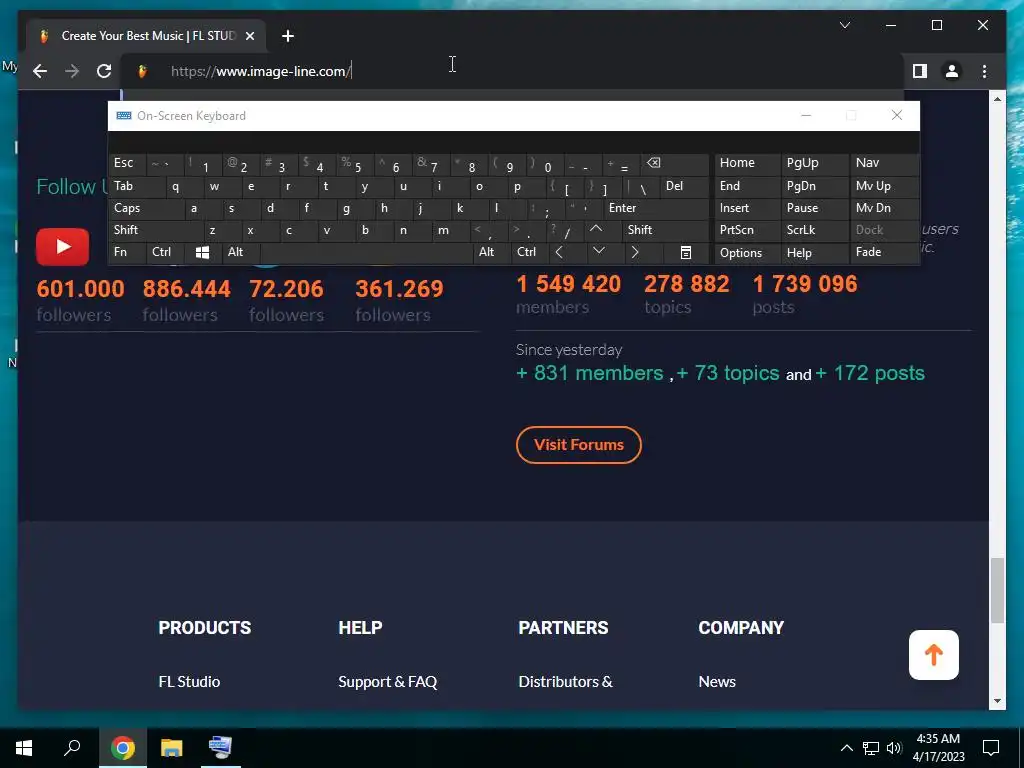The height and width of the screenshot is (768, 1024).
Task: Minimize the On-Screen Keyboard window
Action: point(806,116)
